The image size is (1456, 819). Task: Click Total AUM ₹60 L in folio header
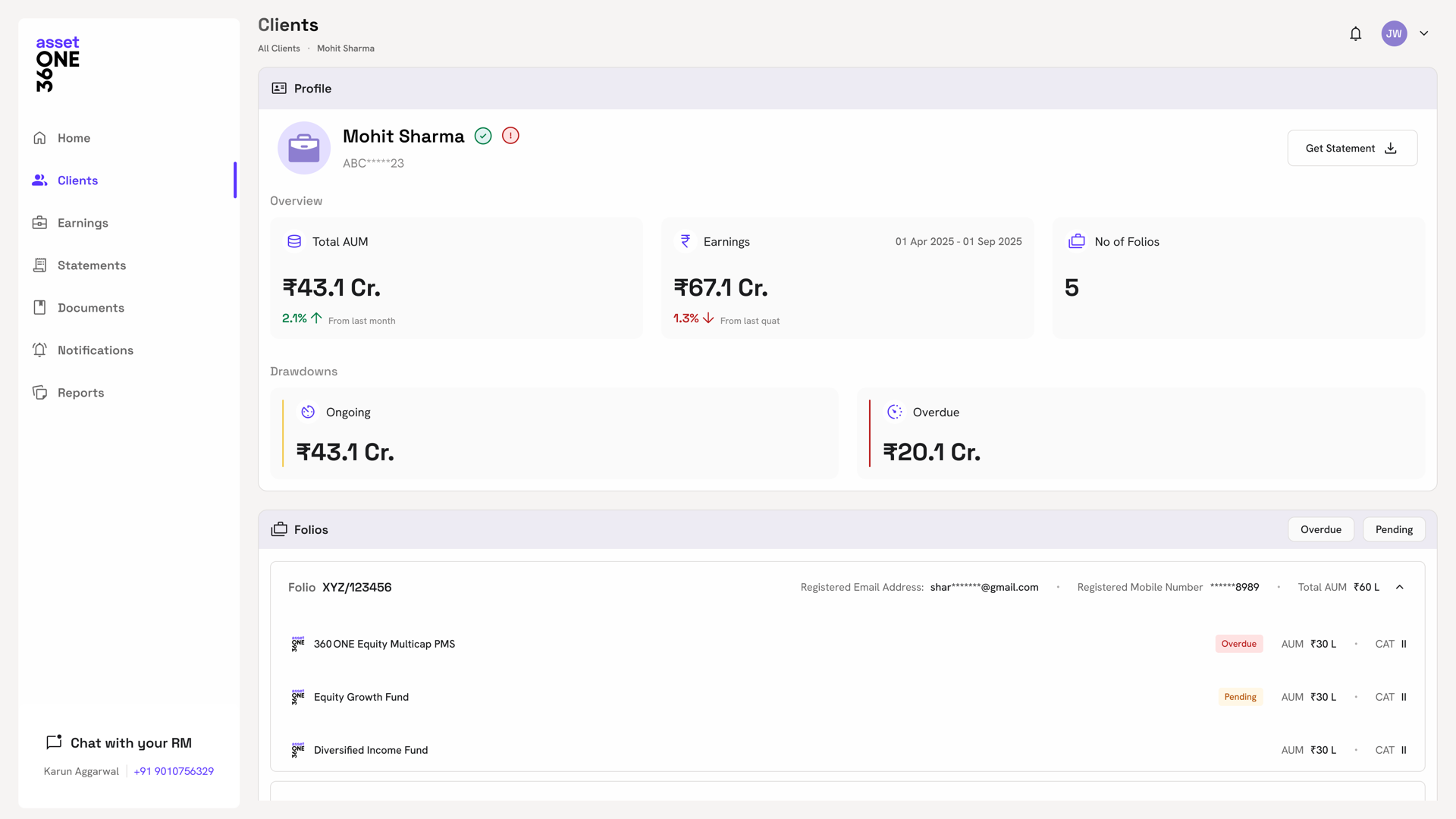[x=1338, y=587]
